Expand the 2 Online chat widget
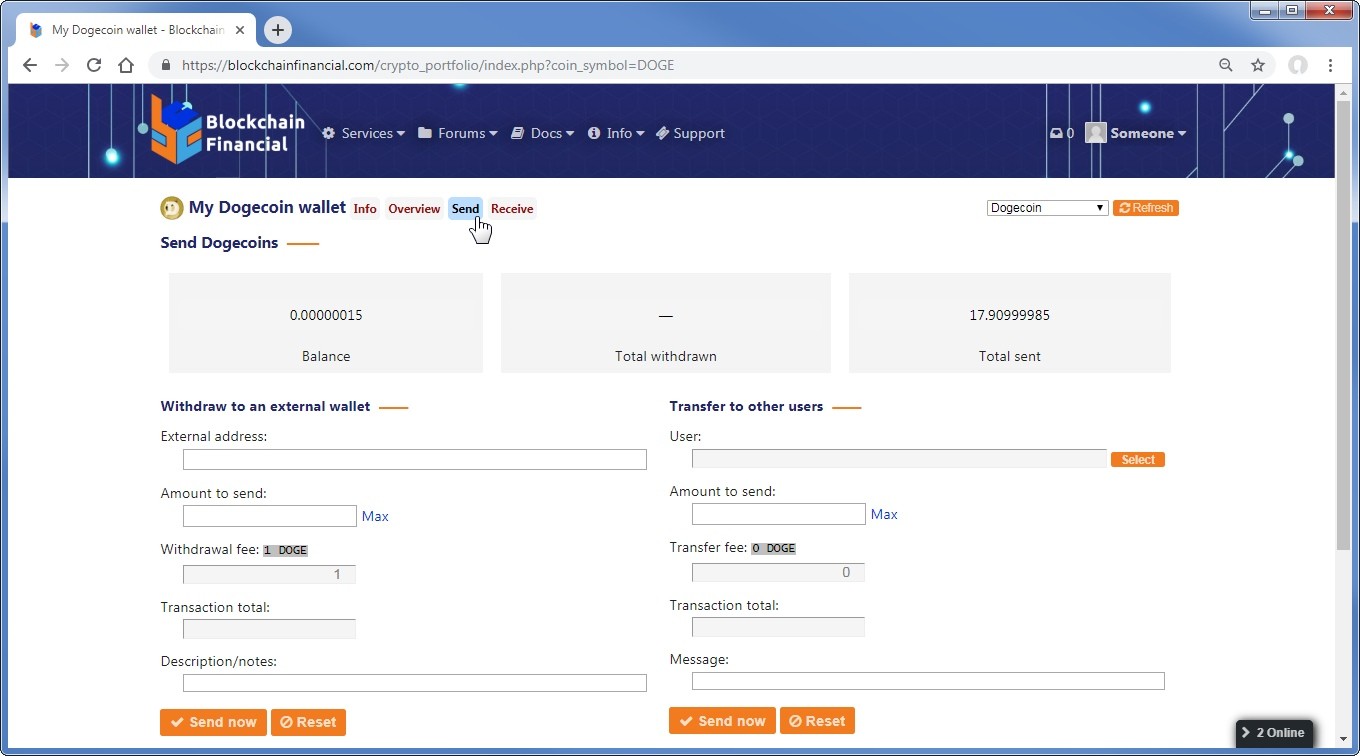Viewport: 1360px width, 756px height. pos(1274,732)
